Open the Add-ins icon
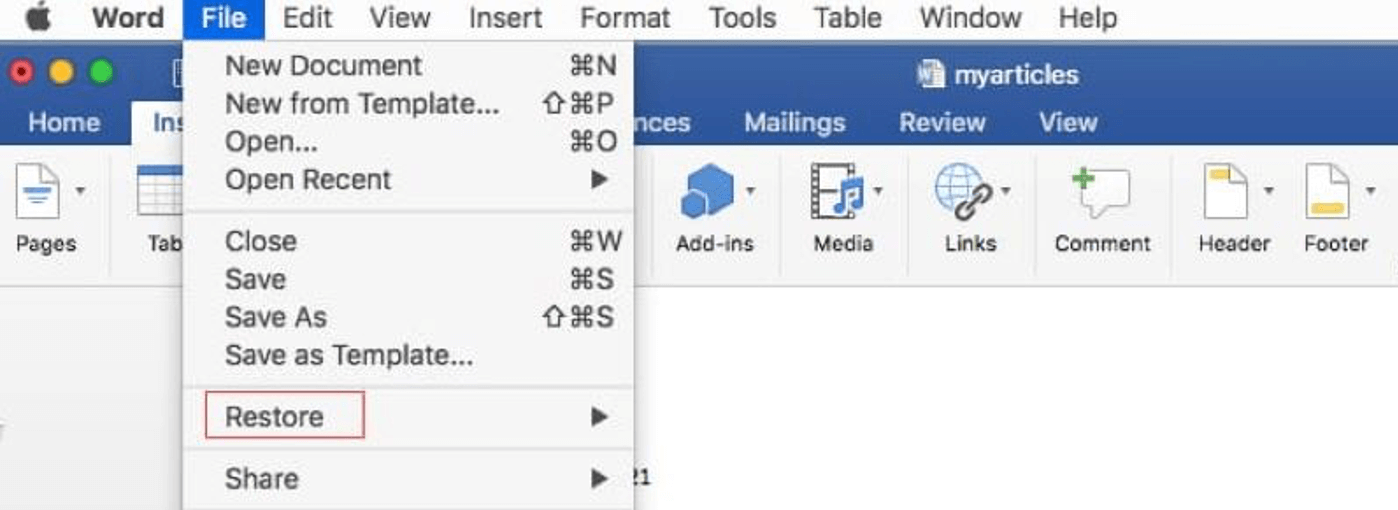This screenshot has width=1398, height=510. (707, 192)
